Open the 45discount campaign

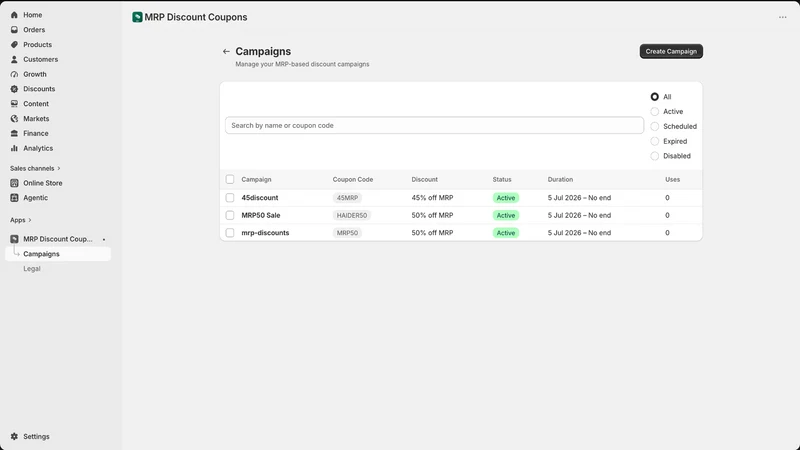point(260,197)
